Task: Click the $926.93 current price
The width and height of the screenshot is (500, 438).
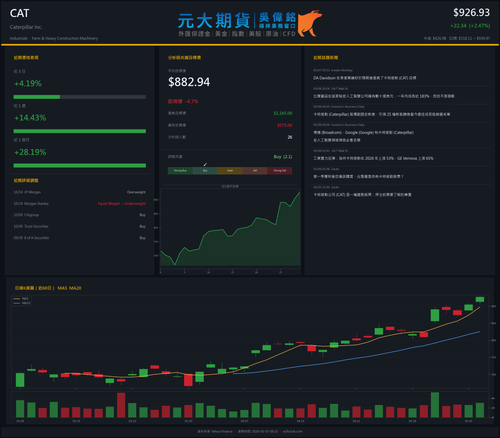Action: (471, 13)
